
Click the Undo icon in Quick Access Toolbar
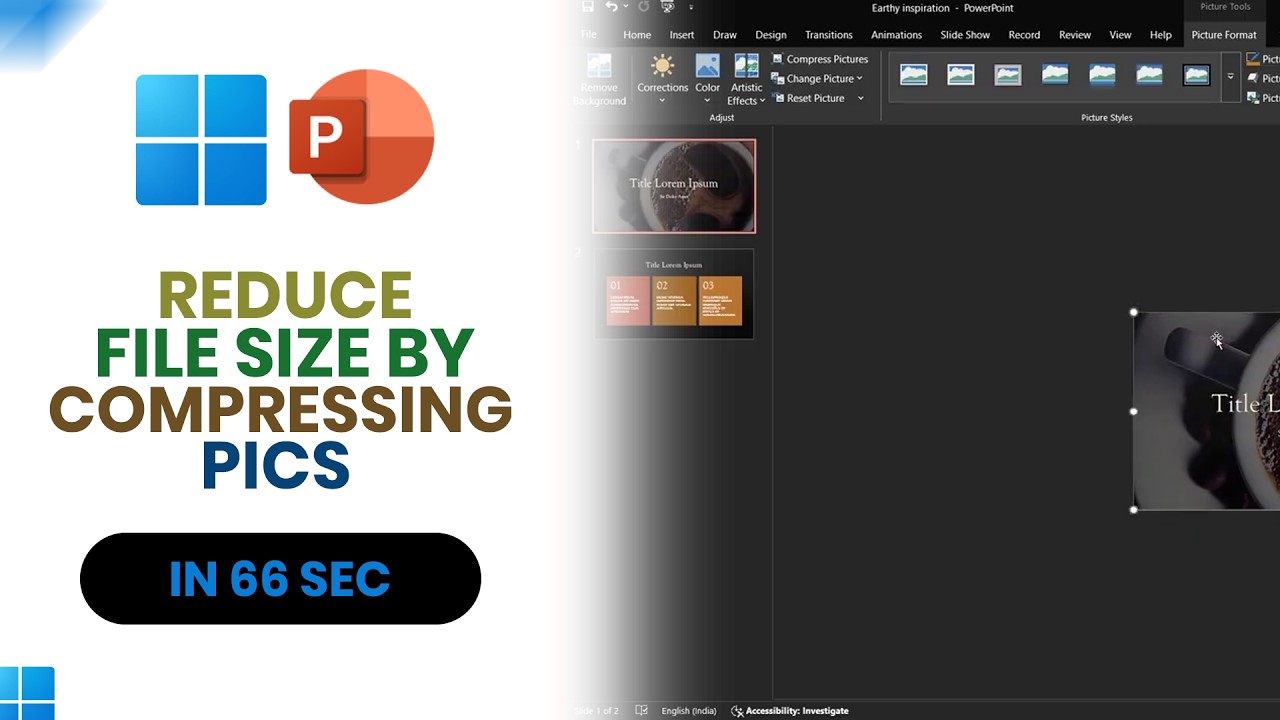(x=611, y=7)
